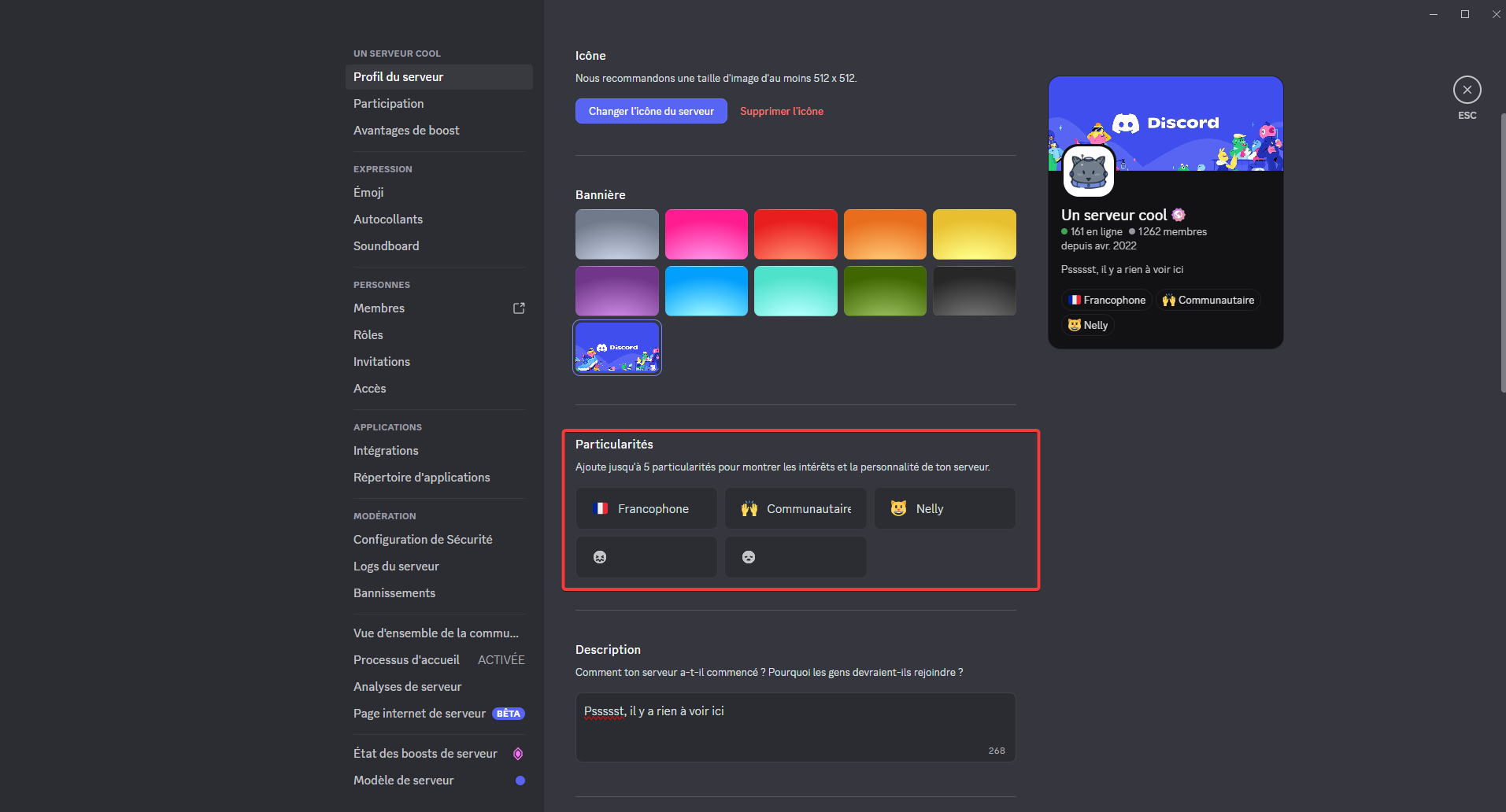Click the ESC close settings icon
The width and height of the screenshot is (1506, 812).
(x=1467, y=90)
